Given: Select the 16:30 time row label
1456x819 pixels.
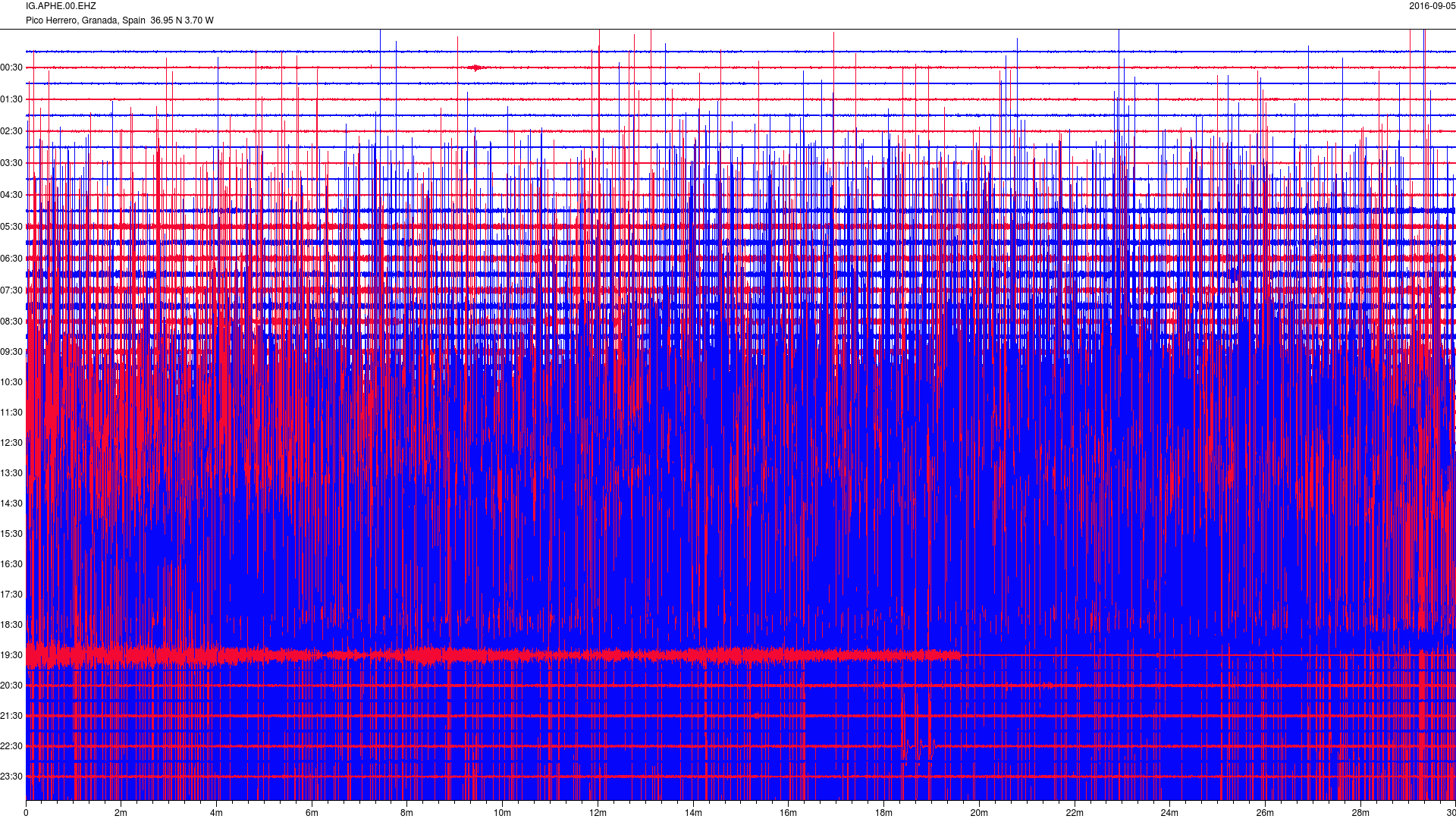Looking at the screenshot, I should click(x=11, y=564).
